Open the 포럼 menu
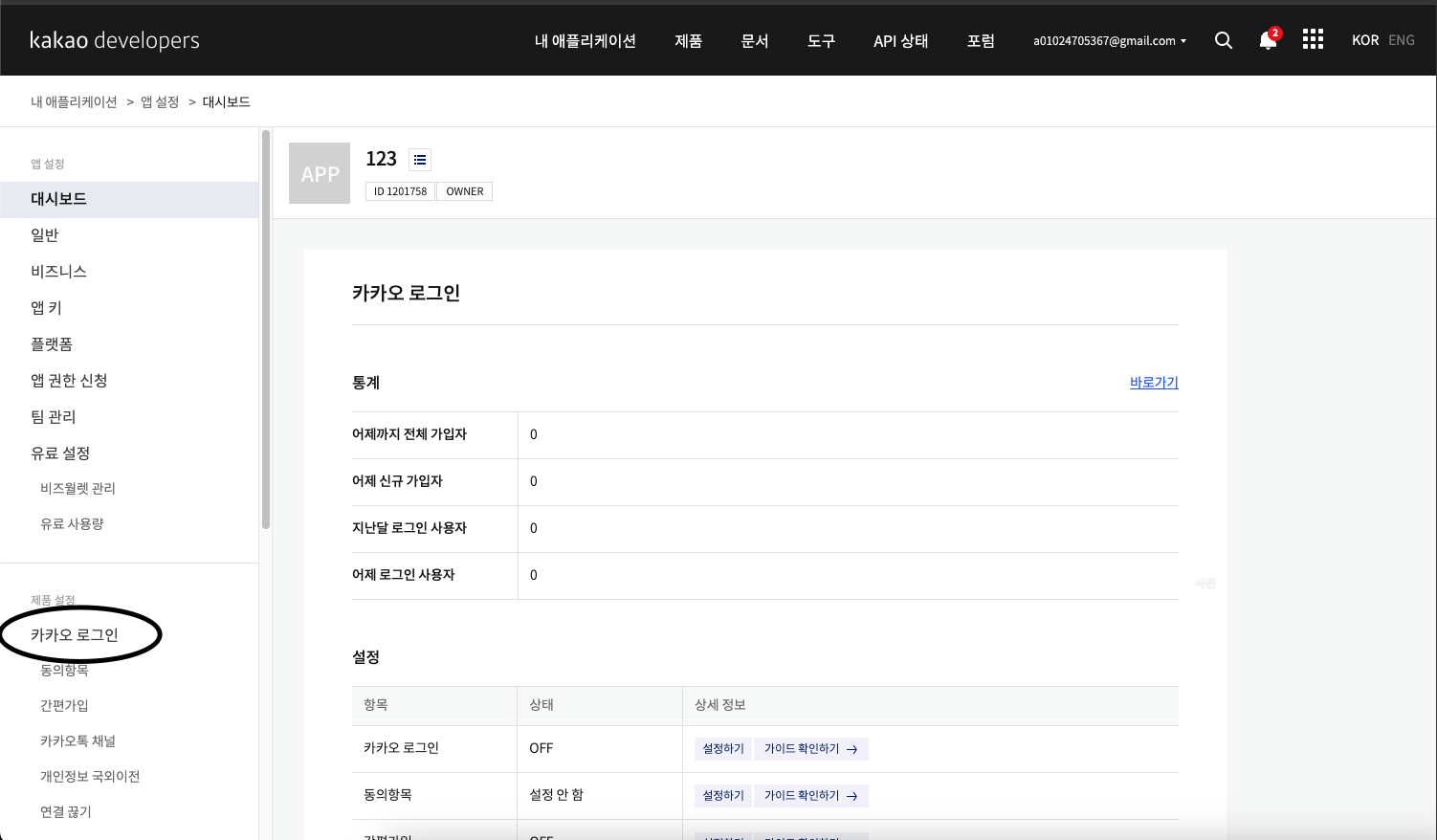This screenshot has width=1437, height=840. (981, 41)
